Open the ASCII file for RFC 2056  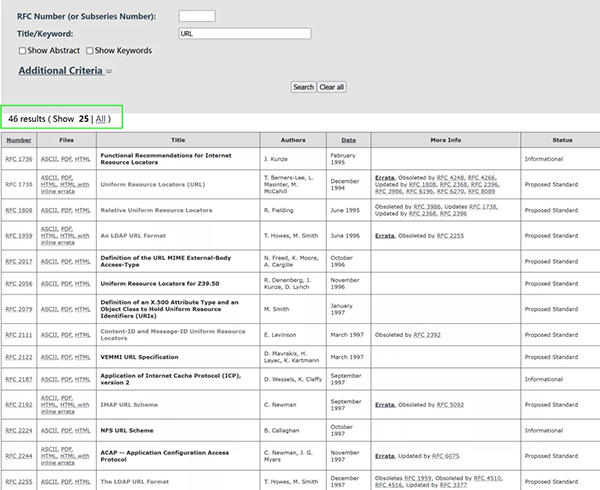coord(49,283)
